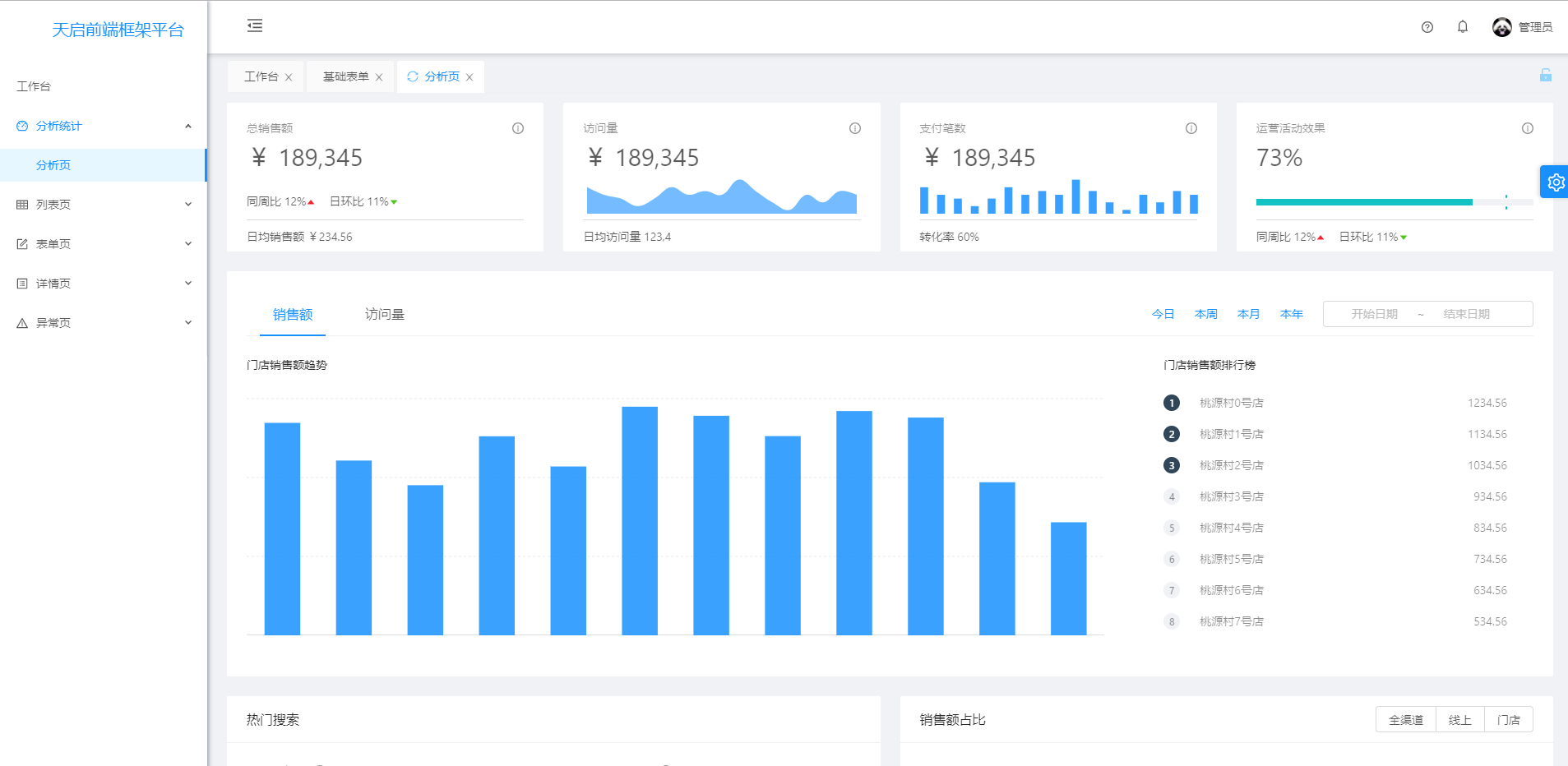
Task: Click the lock icon below header
Action: click(x=1546, y=75)
